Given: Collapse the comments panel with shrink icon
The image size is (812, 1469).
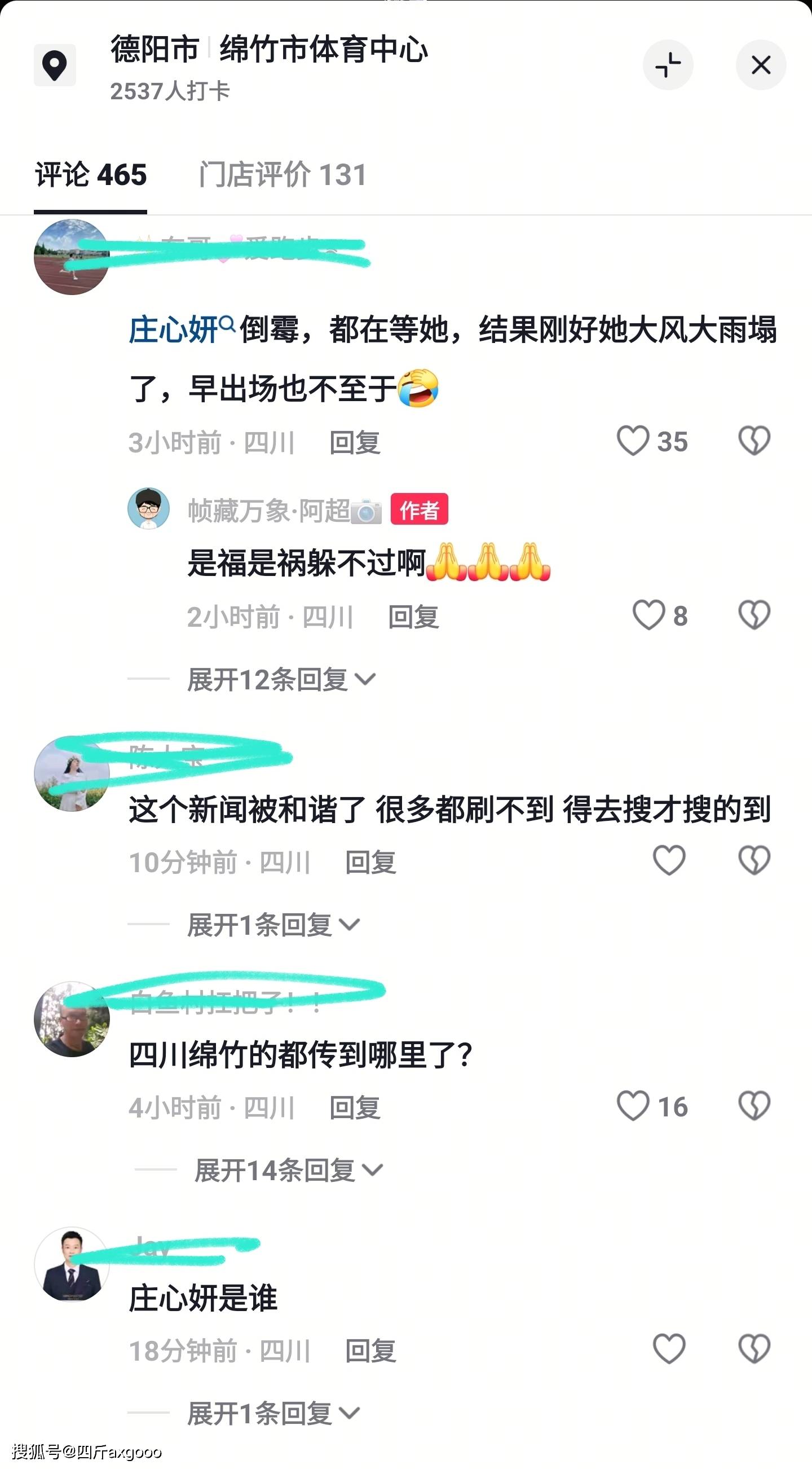Looking at the screenshot, I should 668,65.
